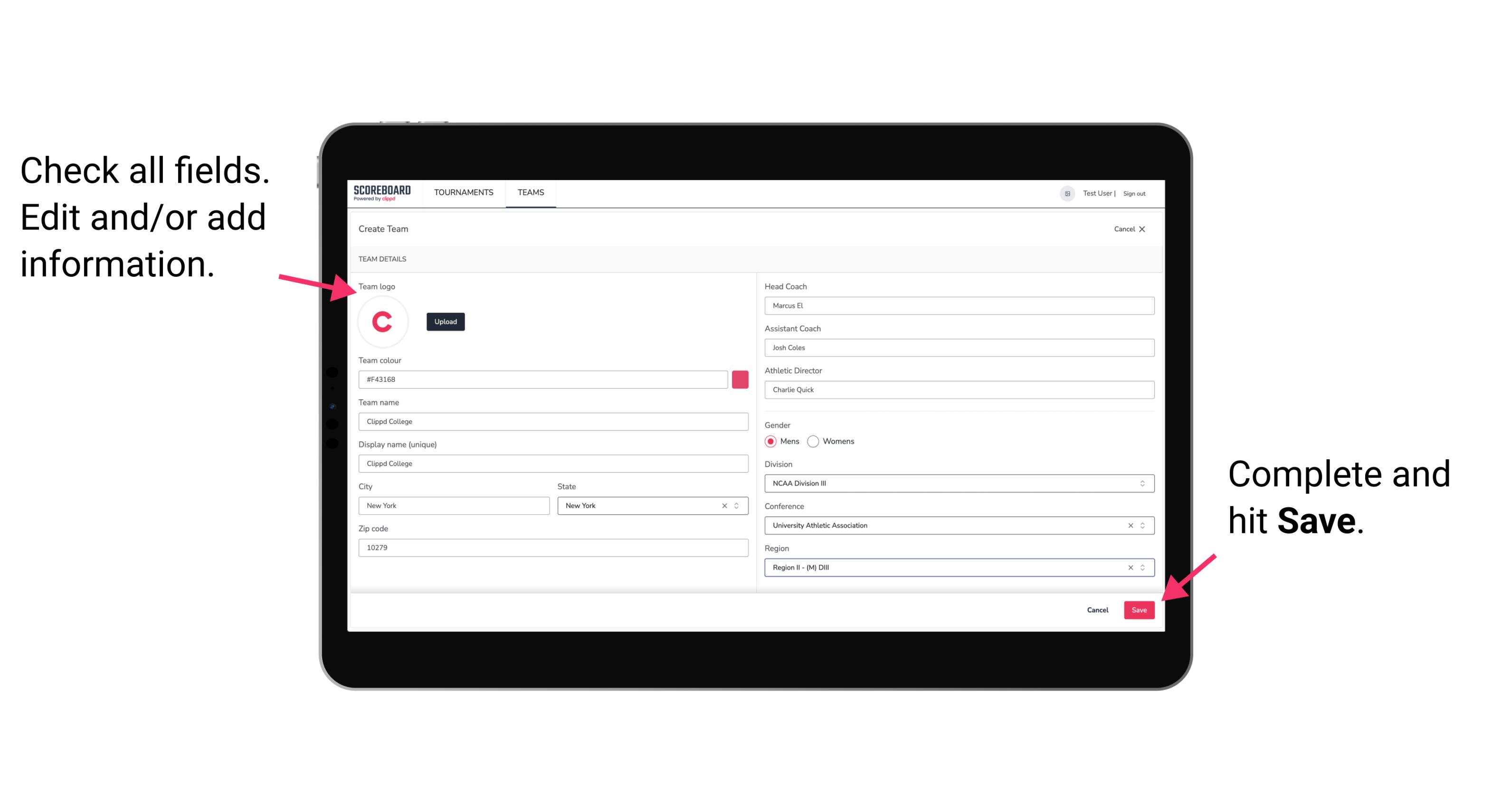1510x812 pixels.
Task: Click the Test User account icon
Action: click(1063, 193)
